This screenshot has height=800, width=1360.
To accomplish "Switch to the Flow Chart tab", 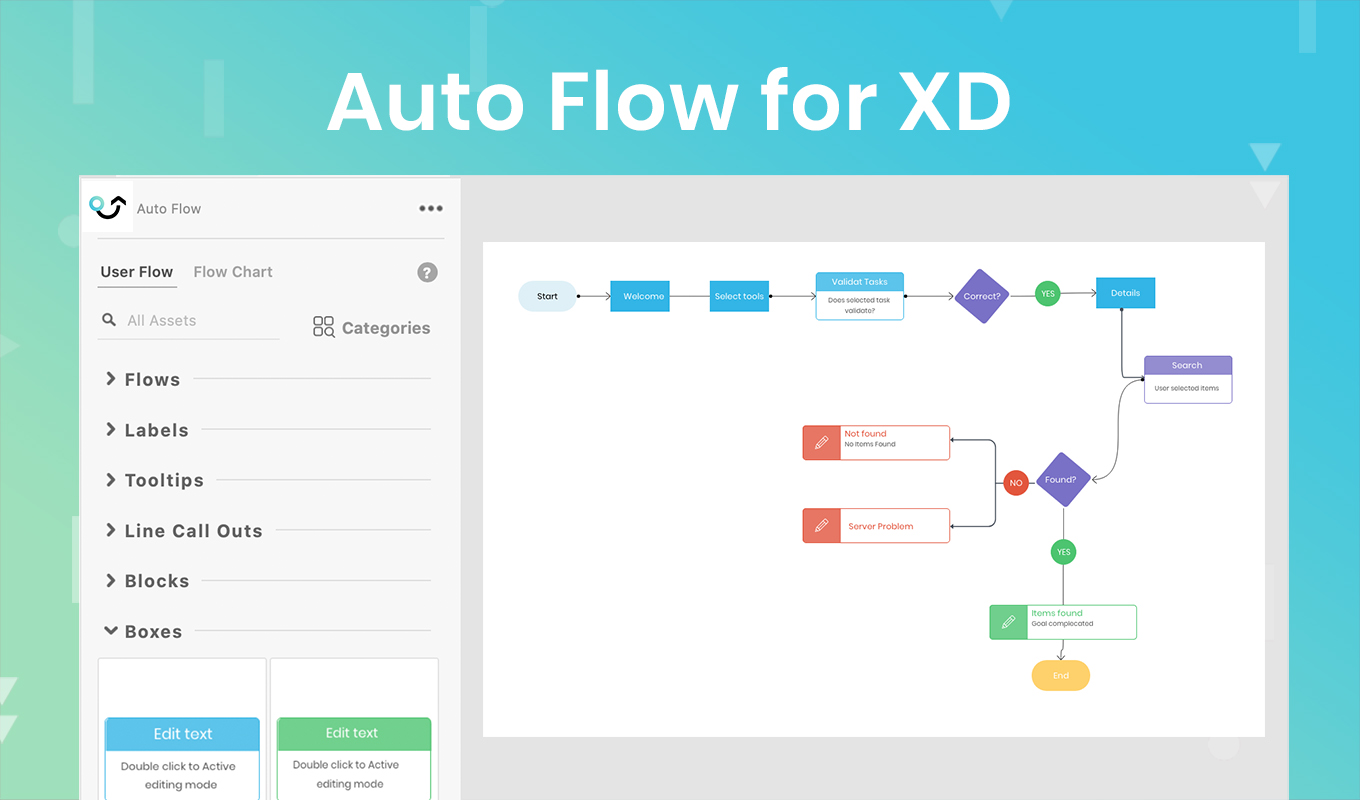I will (233, 272).
